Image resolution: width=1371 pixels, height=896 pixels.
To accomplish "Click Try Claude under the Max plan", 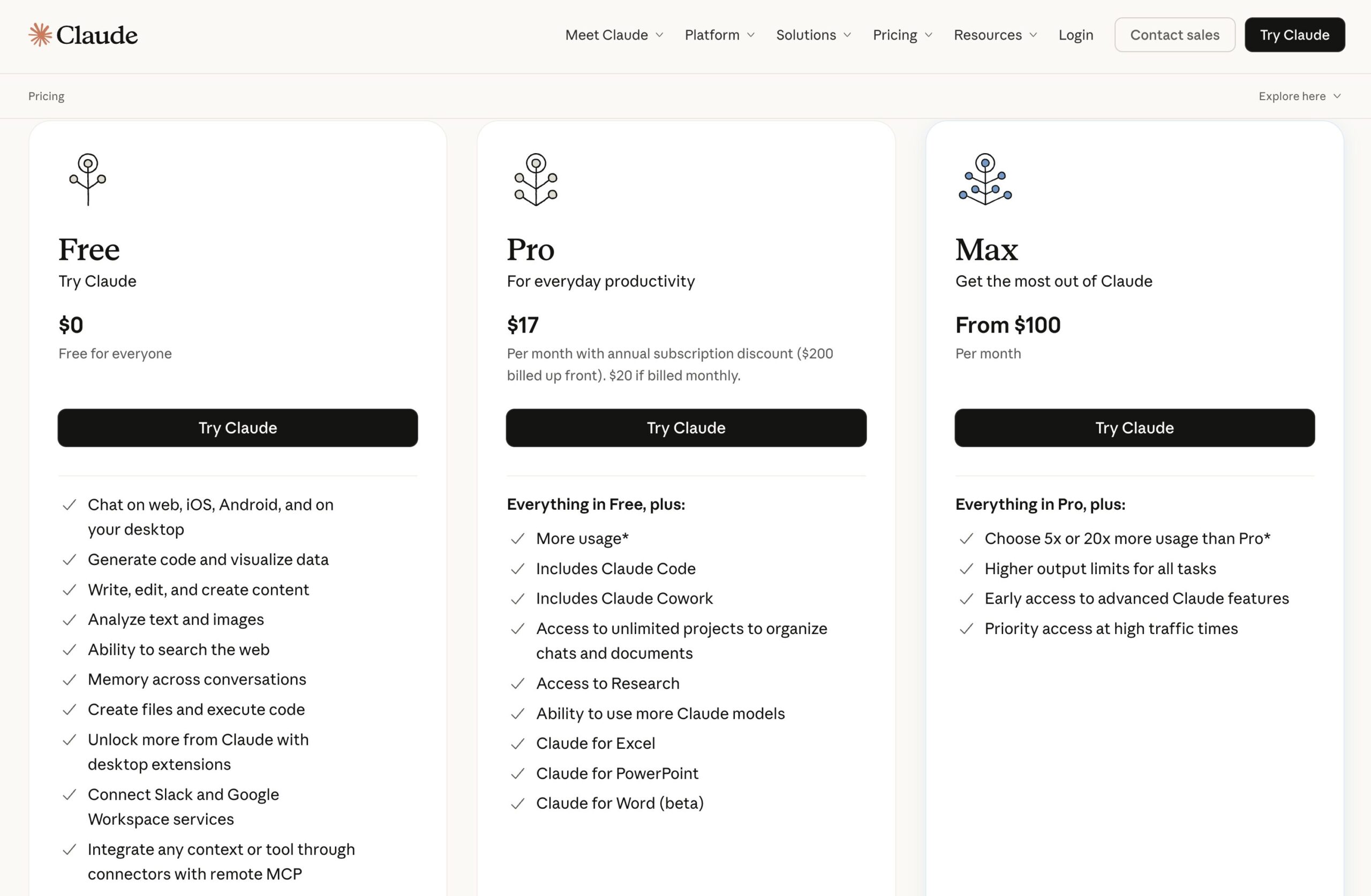I will pyautogui.click(x=1134, y=427).
